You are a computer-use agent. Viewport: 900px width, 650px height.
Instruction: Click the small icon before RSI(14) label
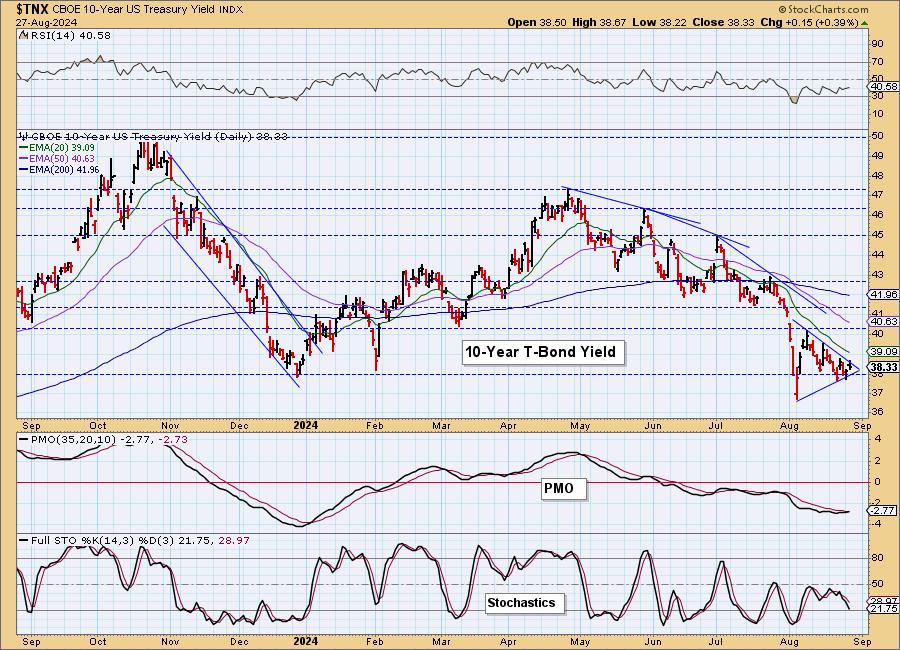pyautogui.click(x=24, y=35)
